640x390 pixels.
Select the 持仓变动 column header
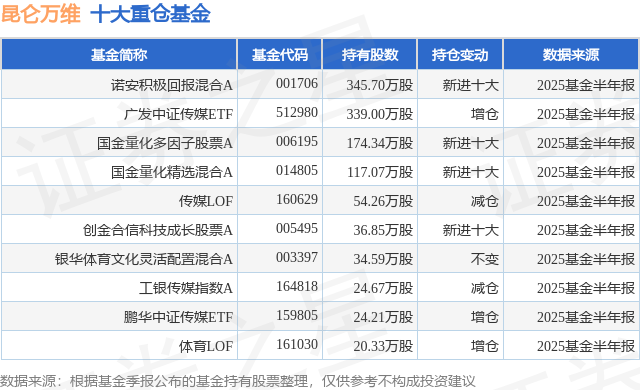pyautogui.click(x=460, y=55)
